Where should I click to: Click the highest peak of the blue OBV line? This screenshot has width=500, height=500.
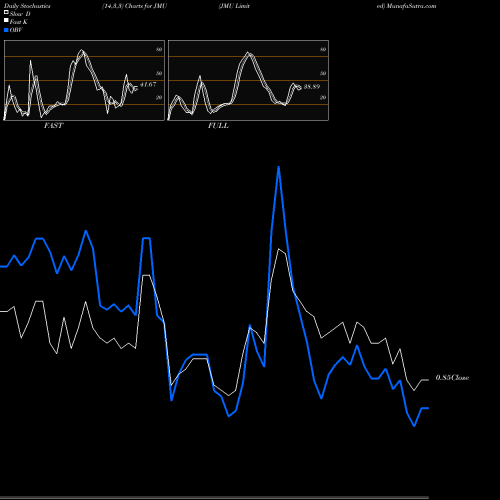point(278,167)
